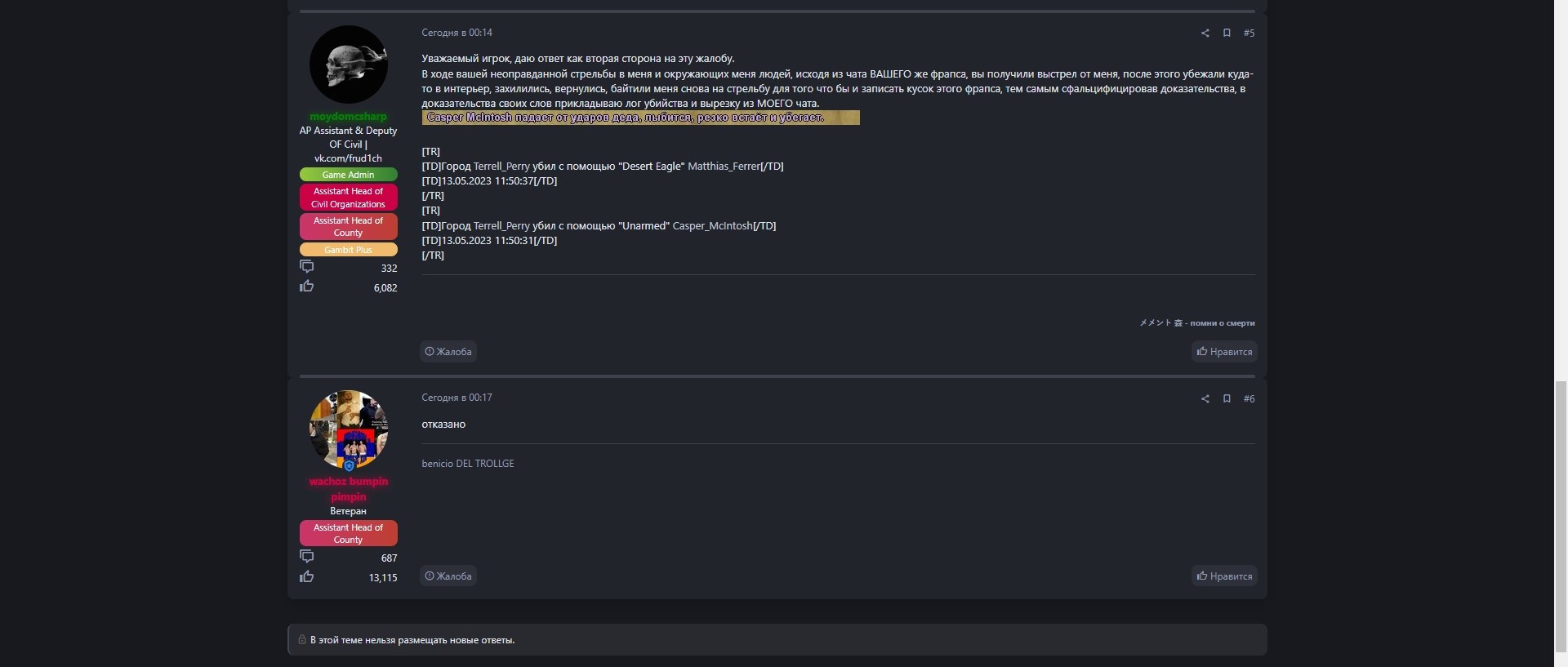Screen dimensions: 1568x667
Task: Click the 00:14 post timestamp
Action: tap(457, 33)
